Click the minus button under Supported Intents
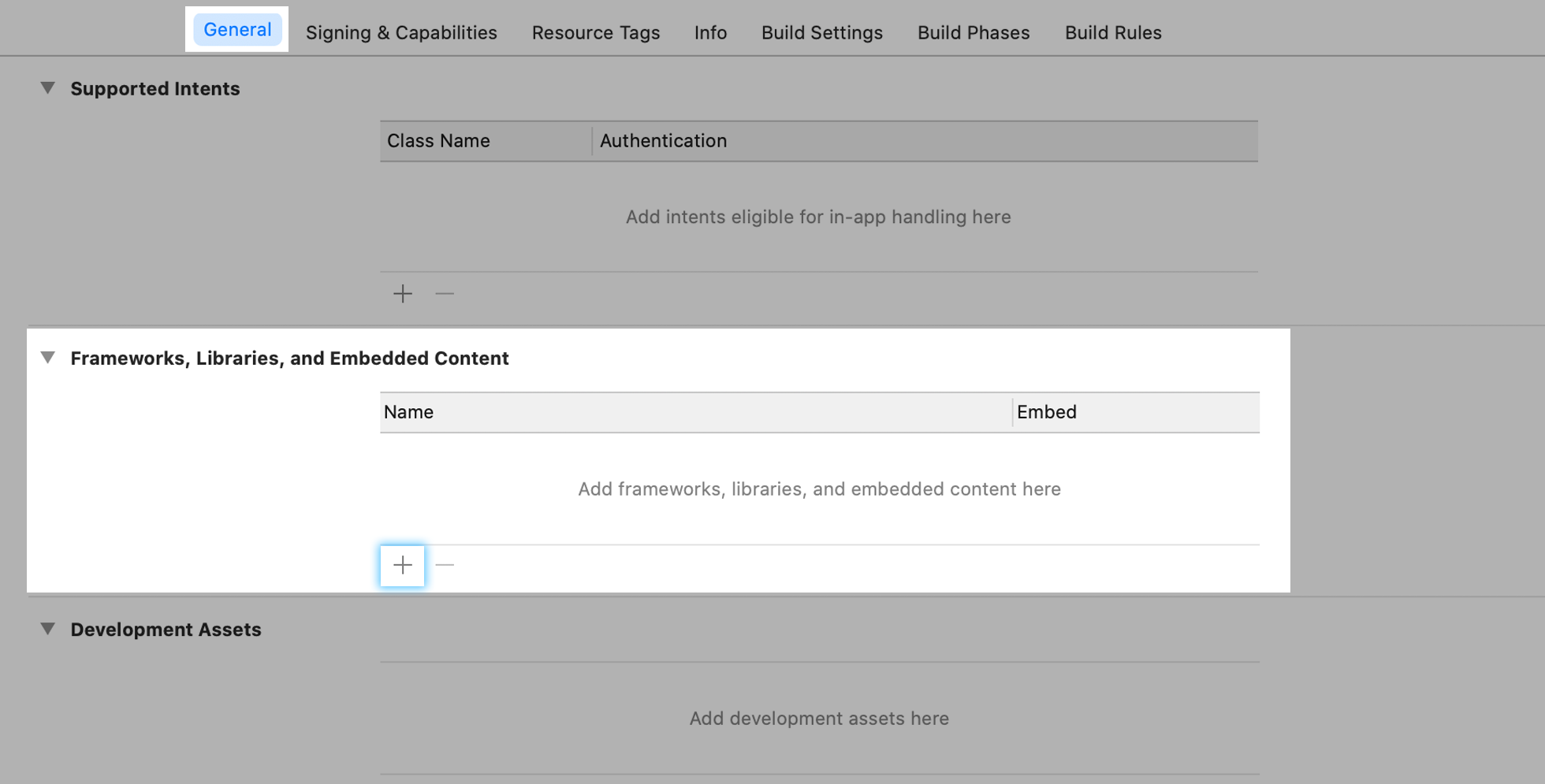Image resolution: width=1545 pixels, height=784 pixels. (445, 294)
